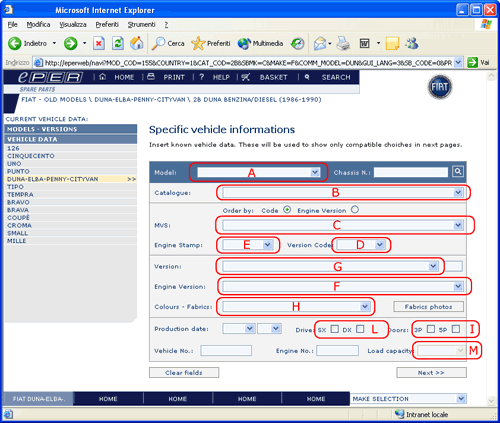The image size is (500, 423).
Task: Click the Chassis N. input field
Action: coord(411,172)
